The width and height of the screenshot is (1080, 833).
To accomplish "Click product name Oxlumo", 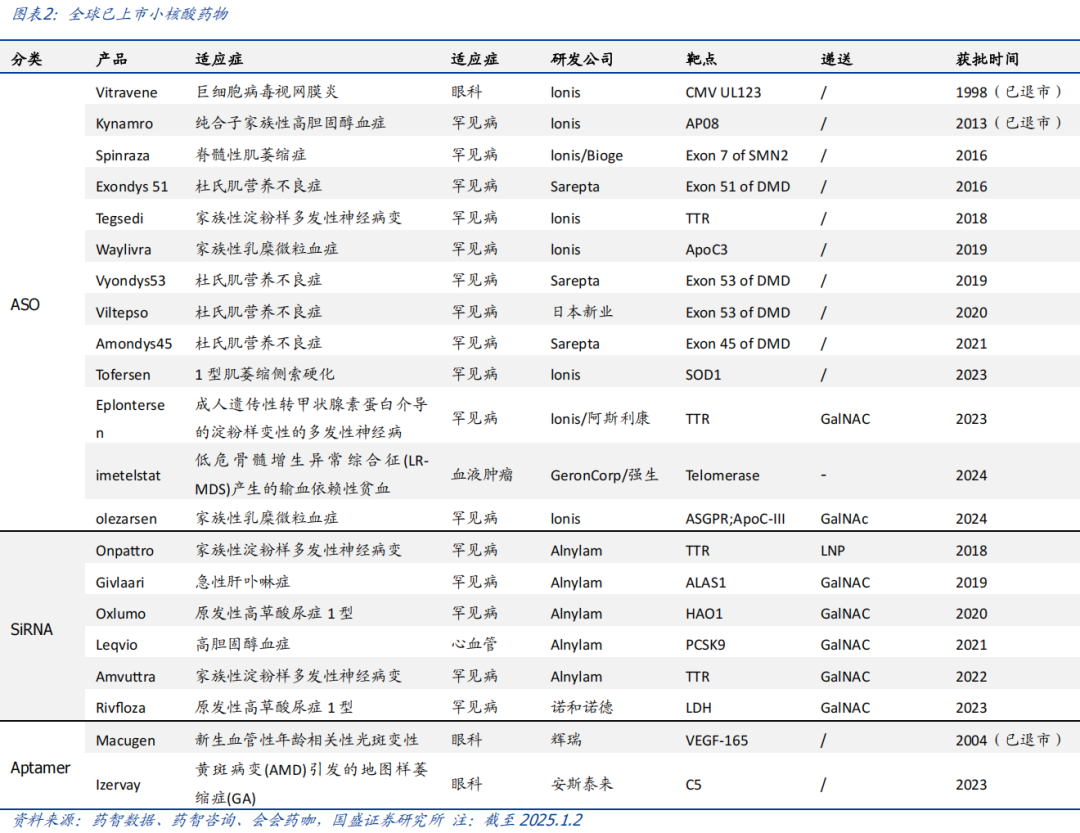I will 121,614.
